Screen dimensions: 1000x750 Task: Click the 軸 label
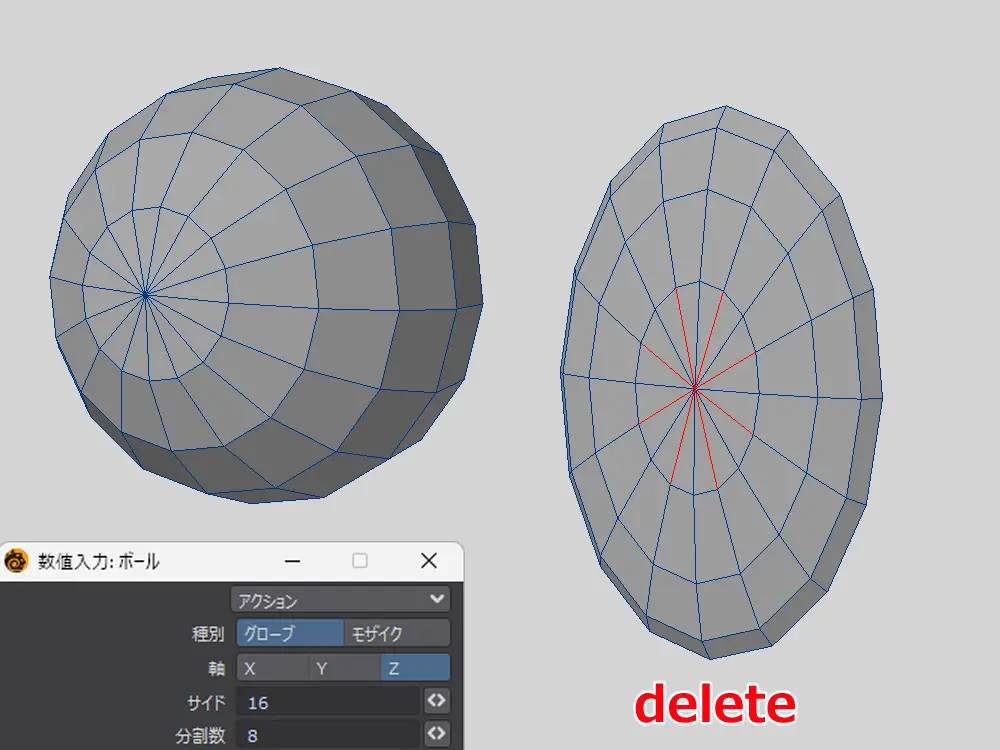pos(217,668)
